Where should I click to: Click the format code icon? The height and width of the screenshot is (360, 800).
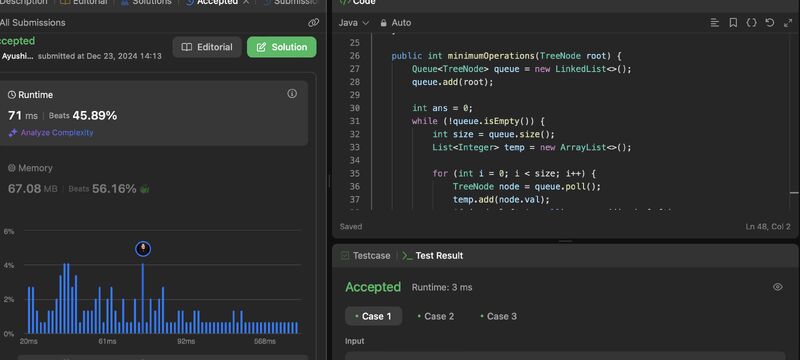(x=715, y=23)
